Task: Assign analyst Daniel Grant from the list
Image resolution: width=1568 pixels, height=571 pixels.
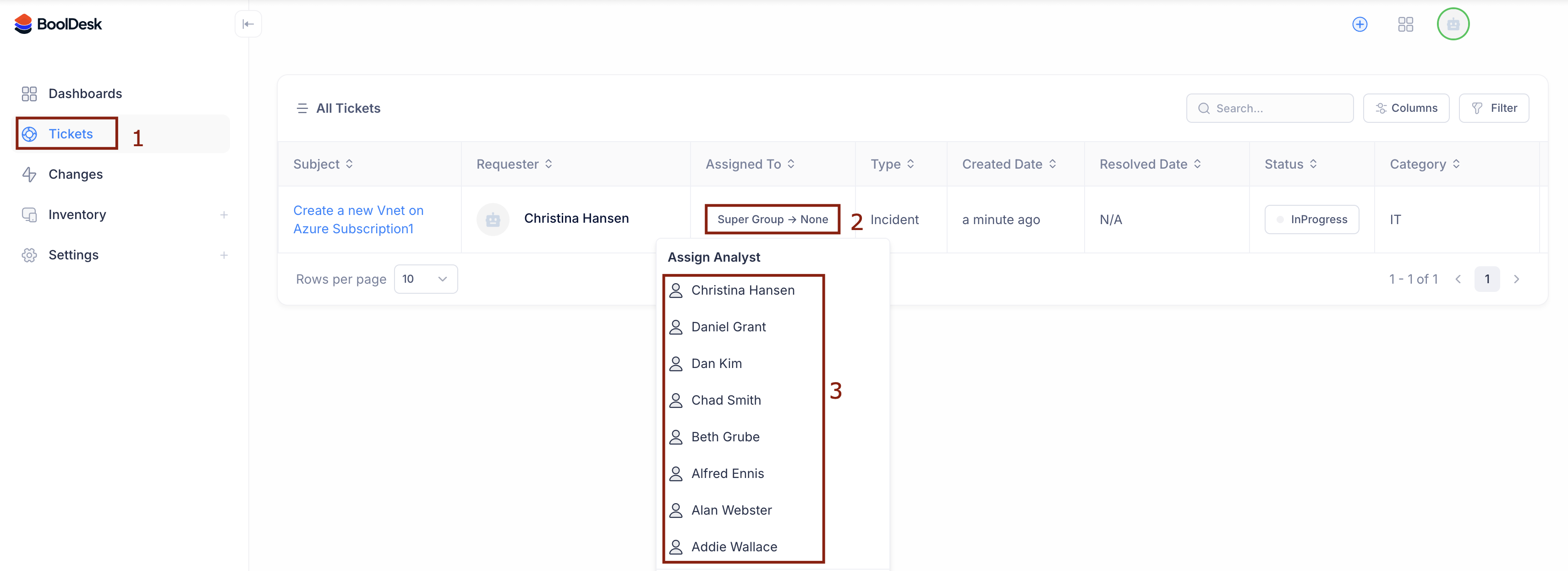Action: [728, 327]
